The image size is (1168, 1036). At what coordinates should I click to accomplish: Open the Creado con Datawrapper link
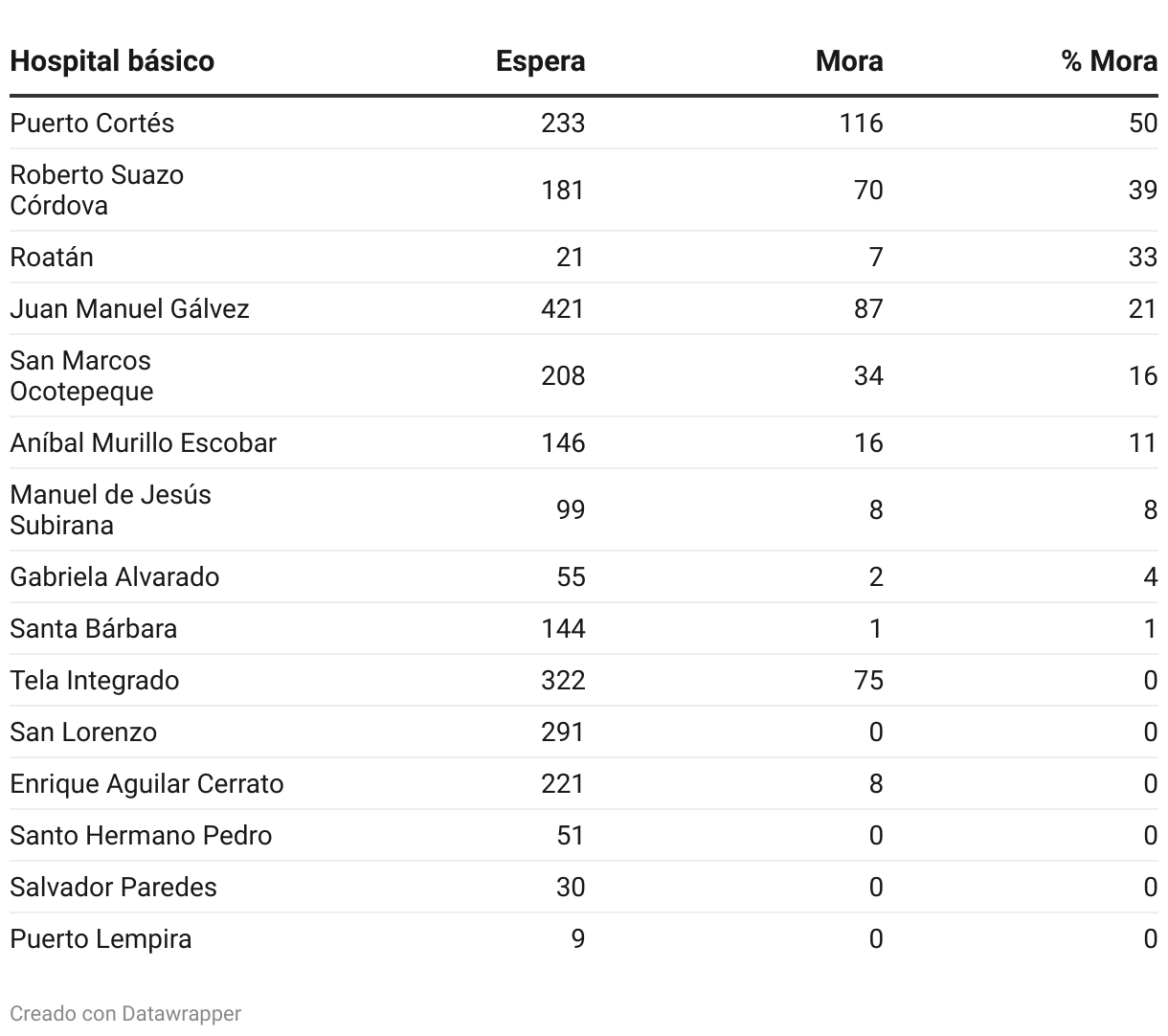coord(125,1013)
